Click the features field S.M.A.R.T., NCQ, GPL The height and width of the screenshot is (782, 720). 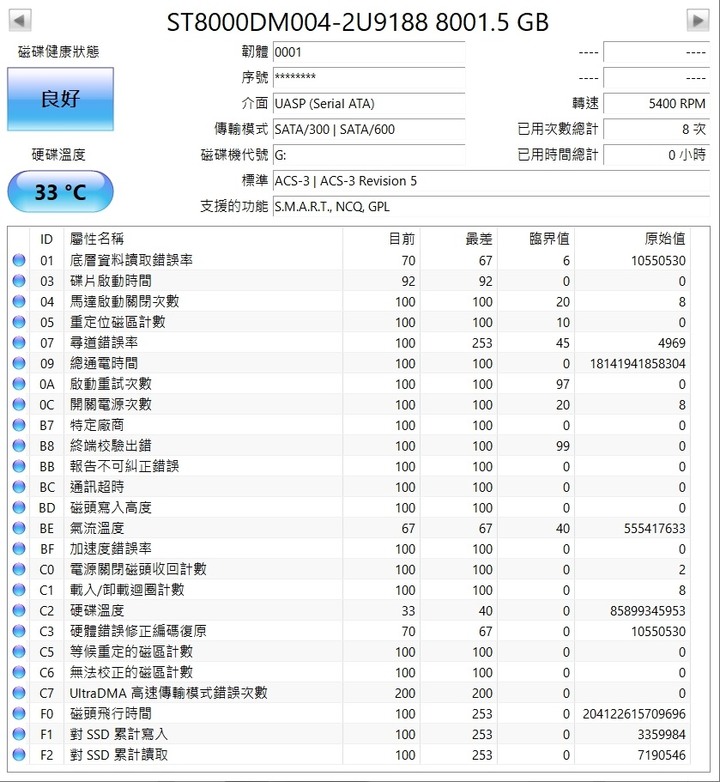click(491, 207)
